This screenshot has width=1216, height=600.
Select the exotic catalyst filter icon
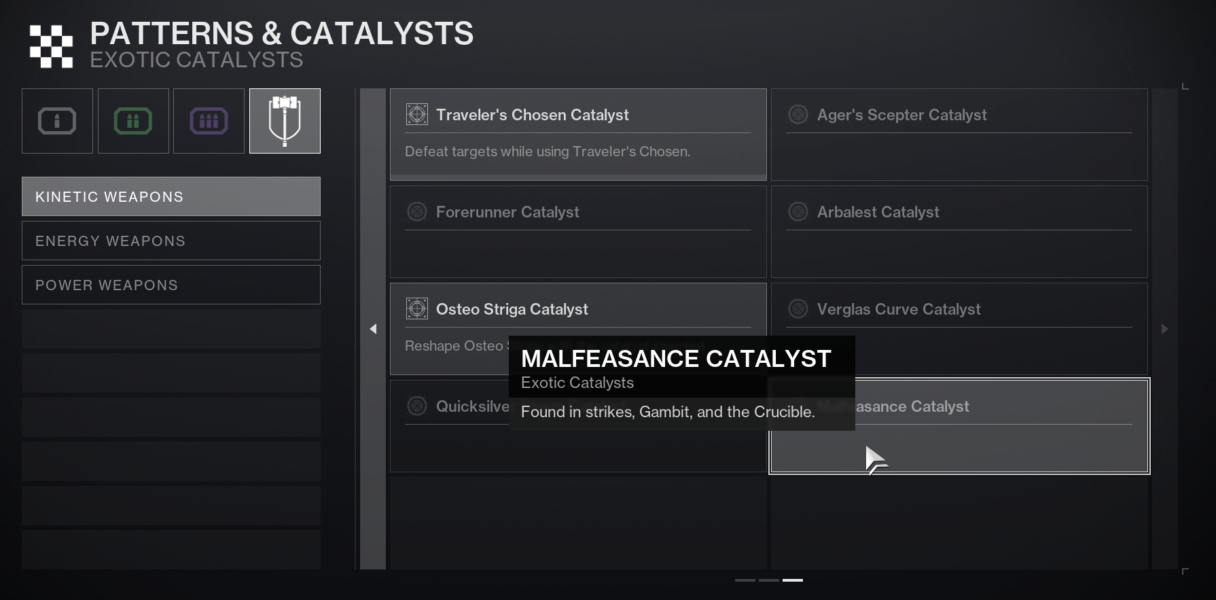(x=284, y=120)
